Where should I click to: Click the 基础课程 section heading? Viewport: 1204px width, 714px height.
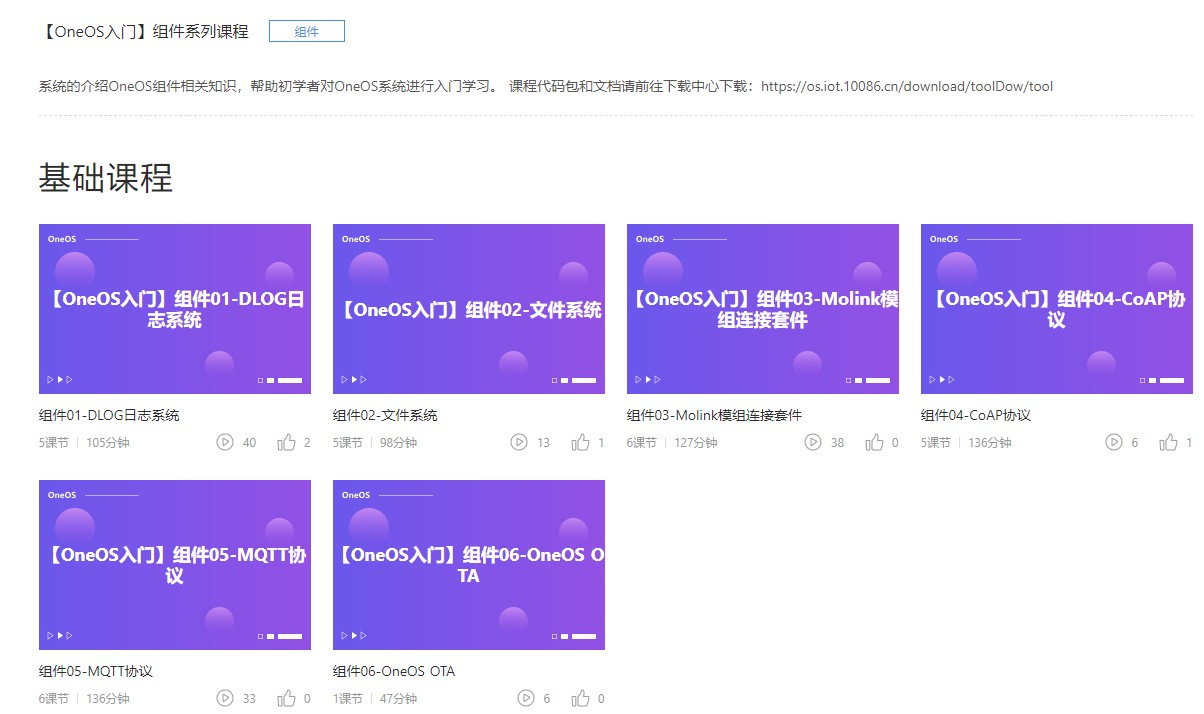pyautogui.click(x=106, y=178)
